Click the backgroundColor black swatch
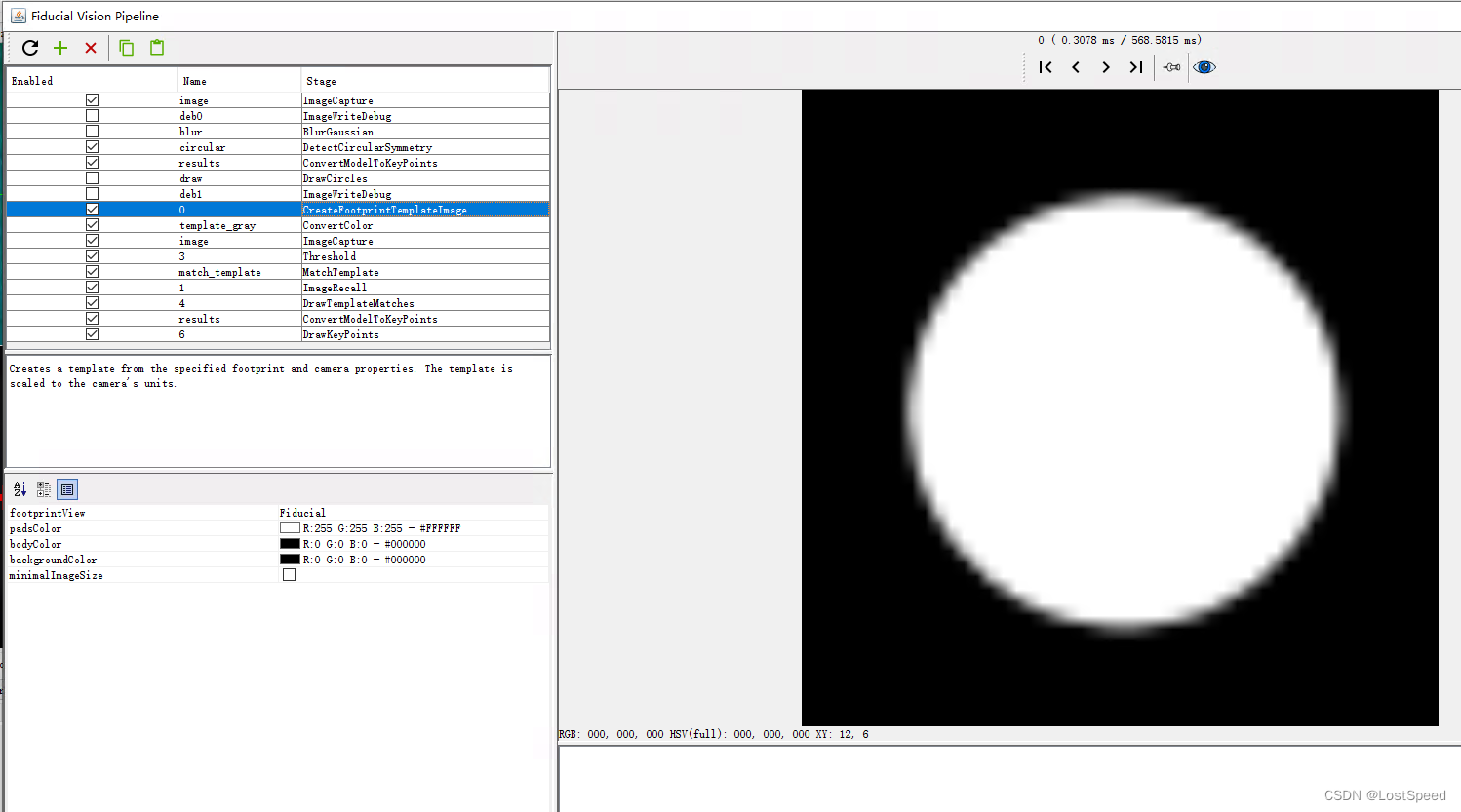Viewport: 1461px width, 812px height. (290, 560)
